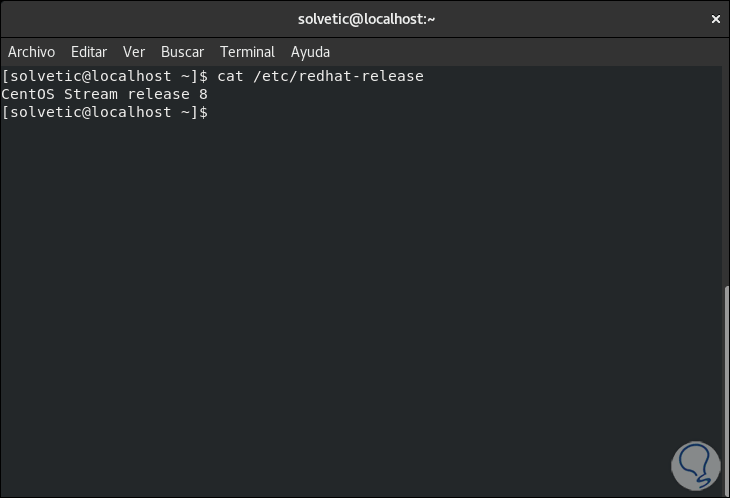The width and height of the screenshot is (730, 498).
Task: Open the Editar menu
Action: click(89, 52)
